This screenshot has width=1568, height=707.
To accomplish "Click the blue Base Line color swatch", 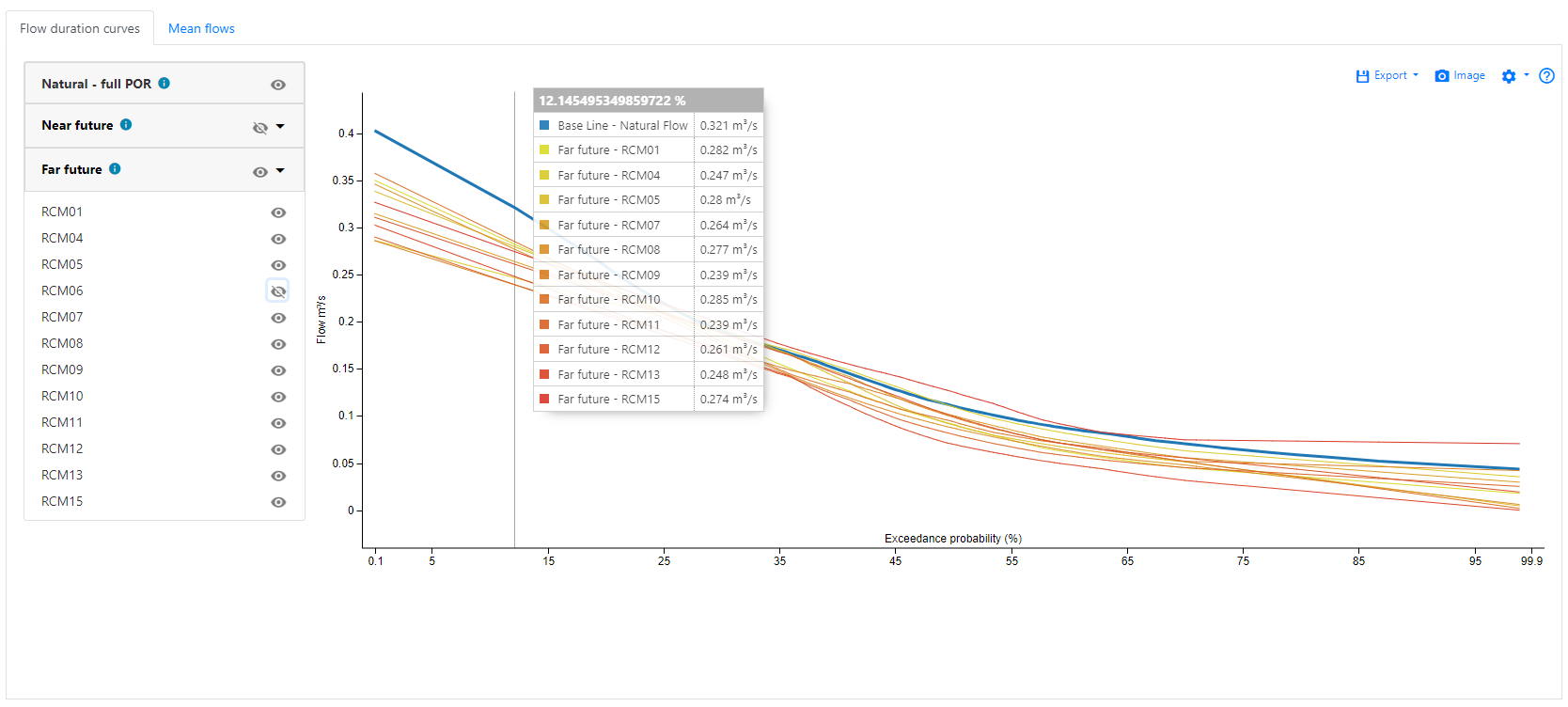I will pos(544,125).
